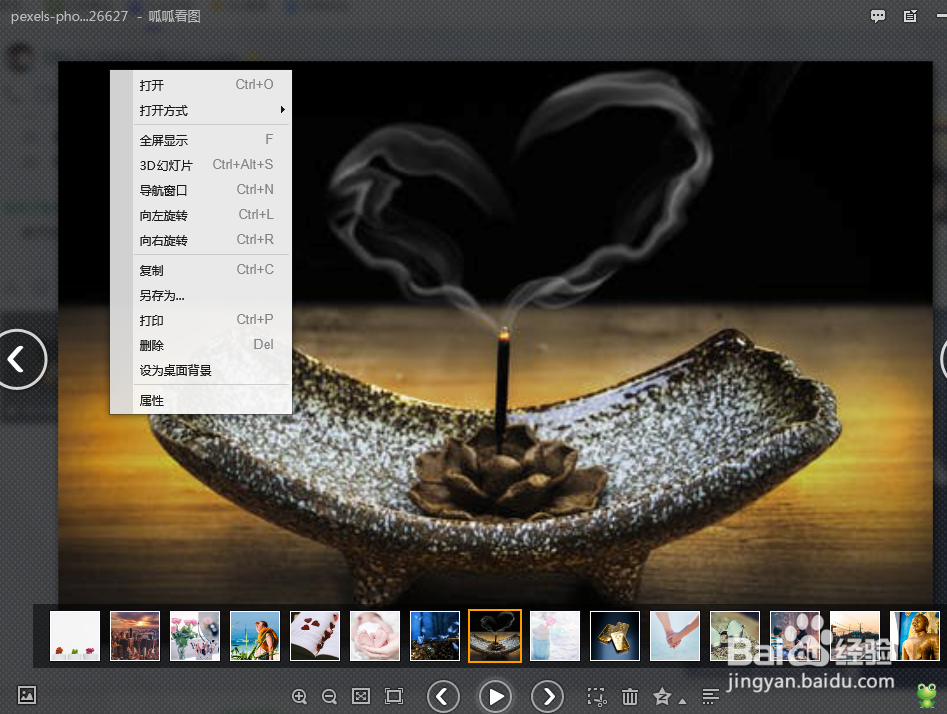
Task: Open the pastel blue cup thumbnail
Action: (x=555, y=635)
